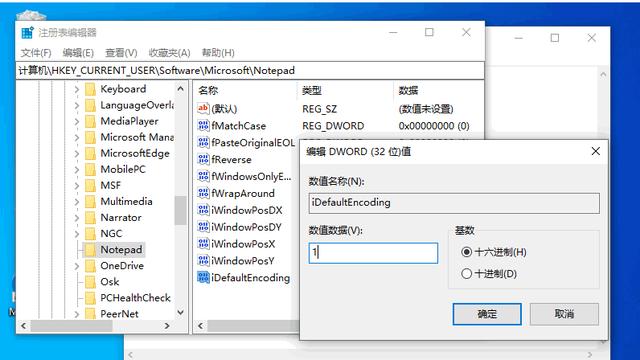This screenshot has width=640, height=360.
Task: Click the tree pane scroll-up arrow
Action: 180,89
